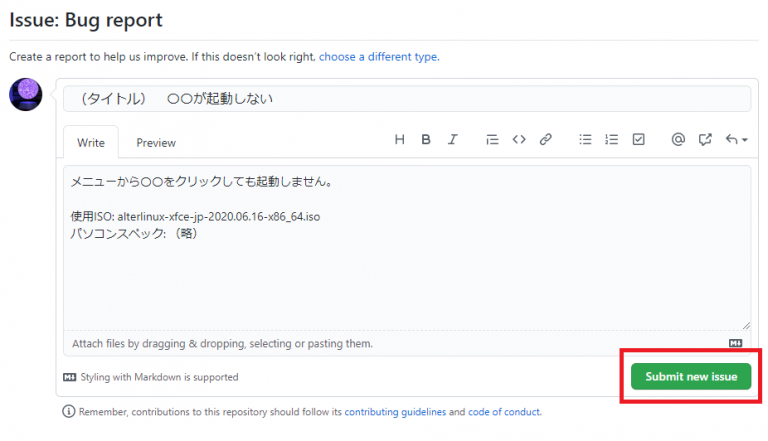The image size is (768, 441).
Task: Open the saved replies dropdown
Action: [735, 140]
